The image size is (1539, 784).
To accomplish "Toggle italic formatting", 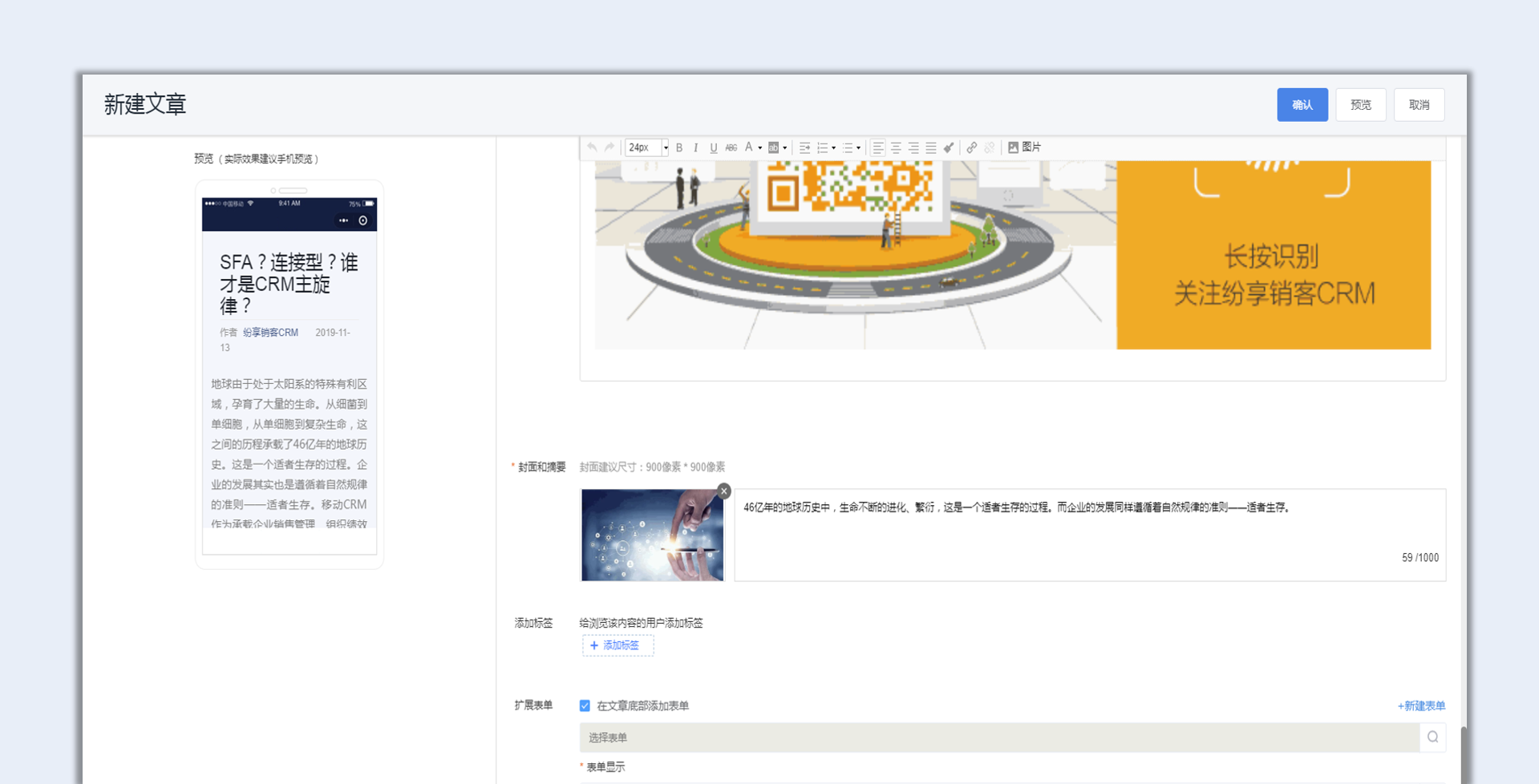I will click(x=696, y=148).
